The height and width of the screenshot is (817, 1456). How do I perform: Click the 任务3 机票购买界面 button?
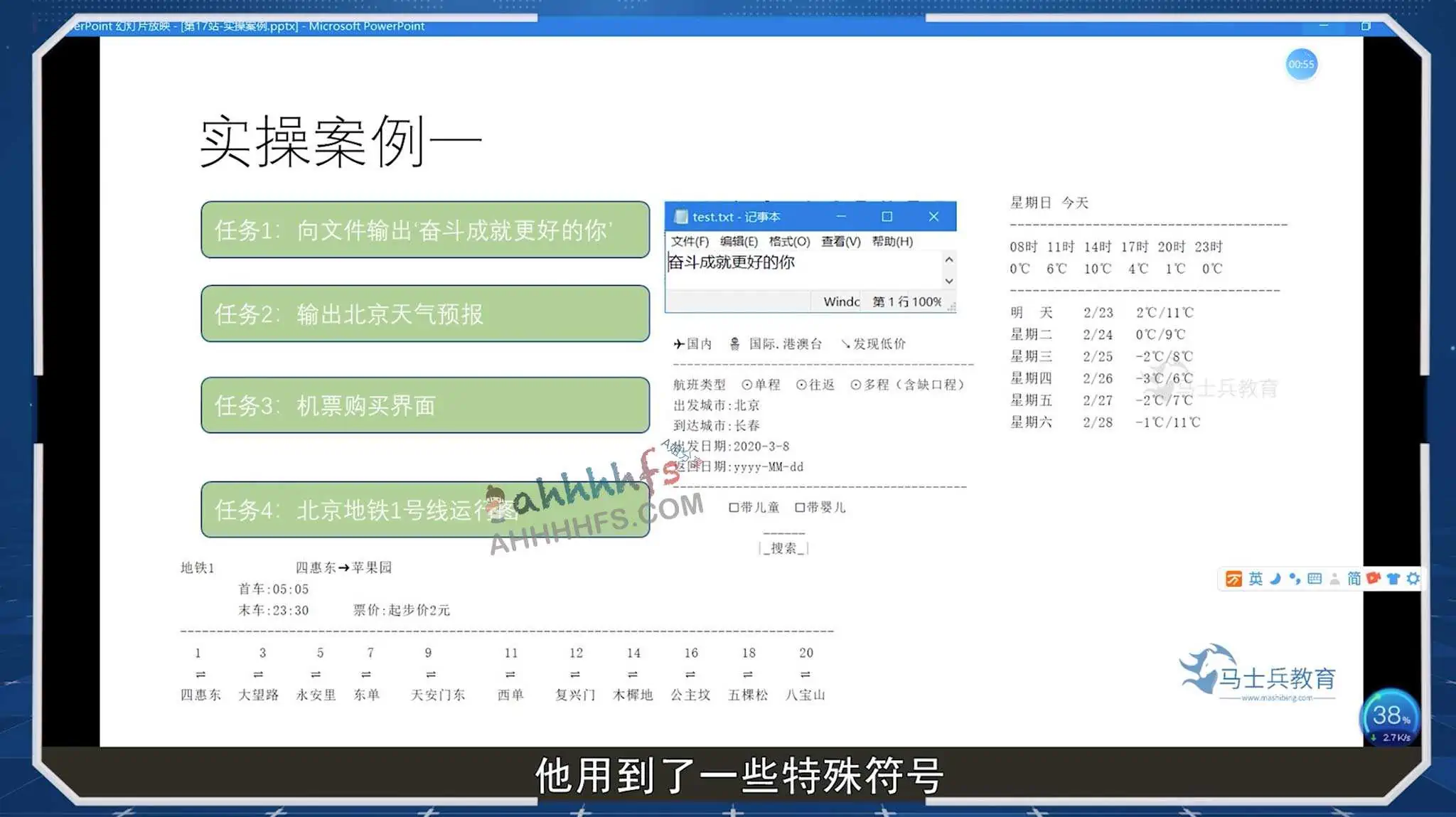[425, 405]
